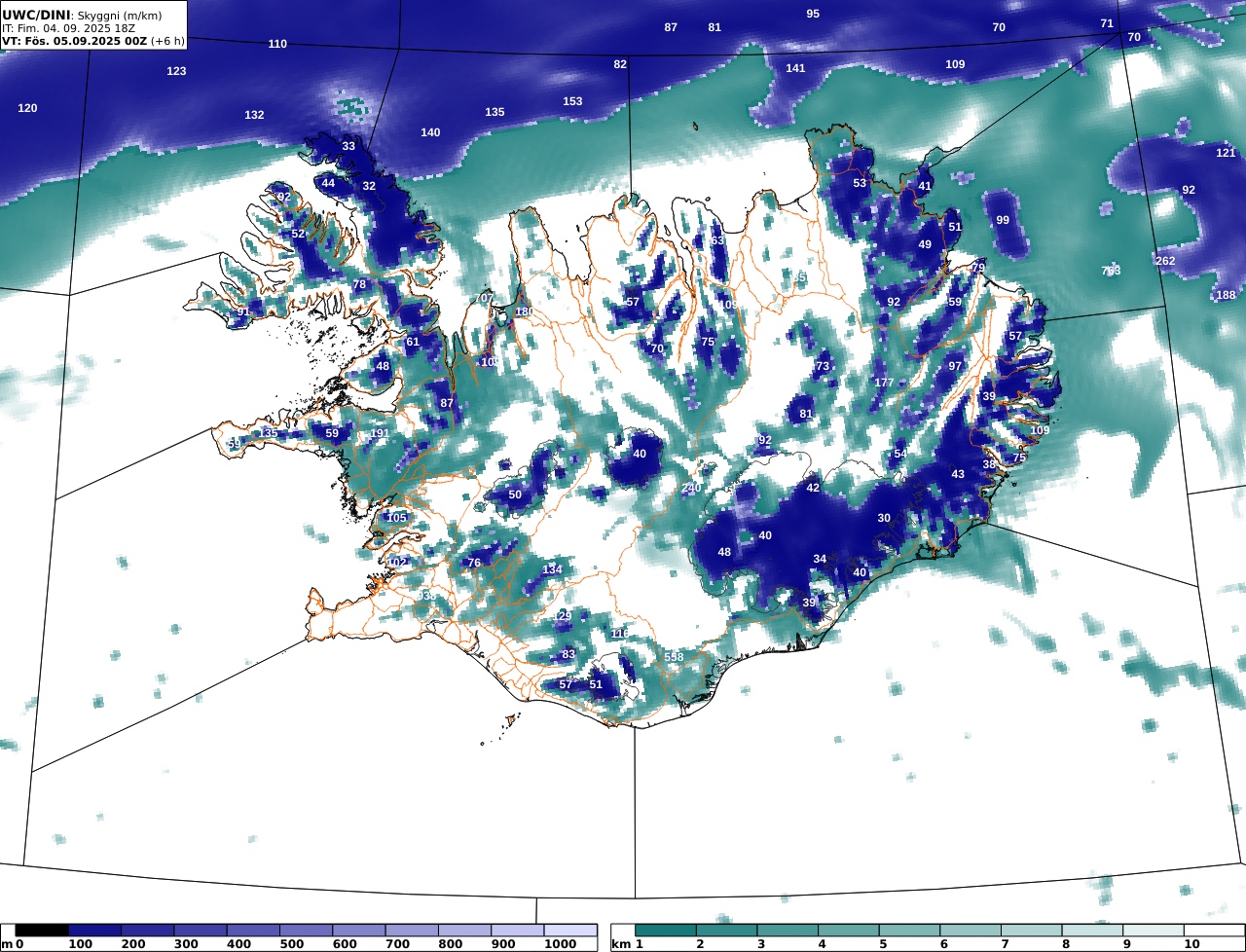Click visibility value 110 on the map
The height and width of the screenshot is (952, 1246).
tap(277, 44)
